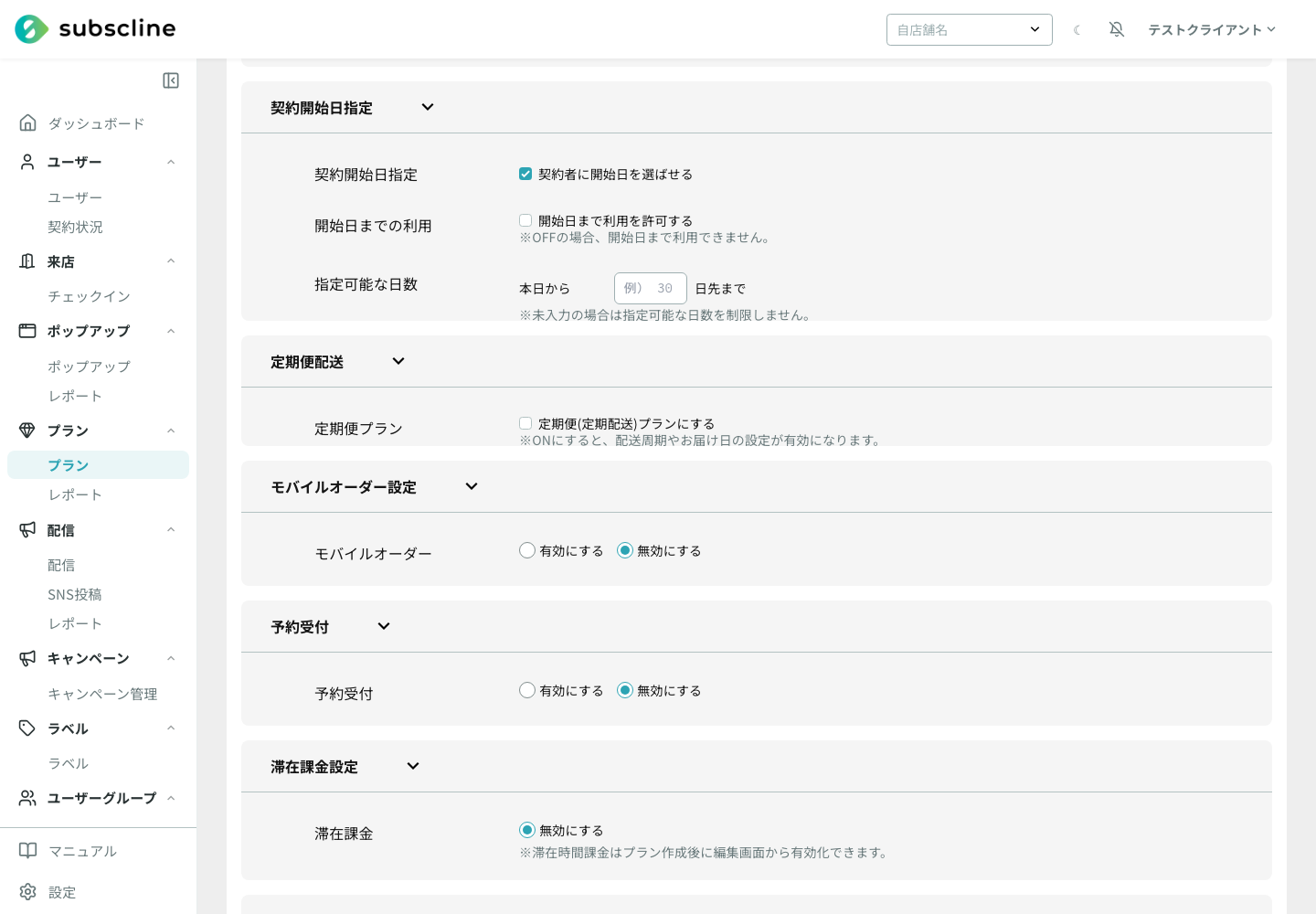Click the 配信 megaphone icon
The image size is (1316, 914).
point(27,530)
